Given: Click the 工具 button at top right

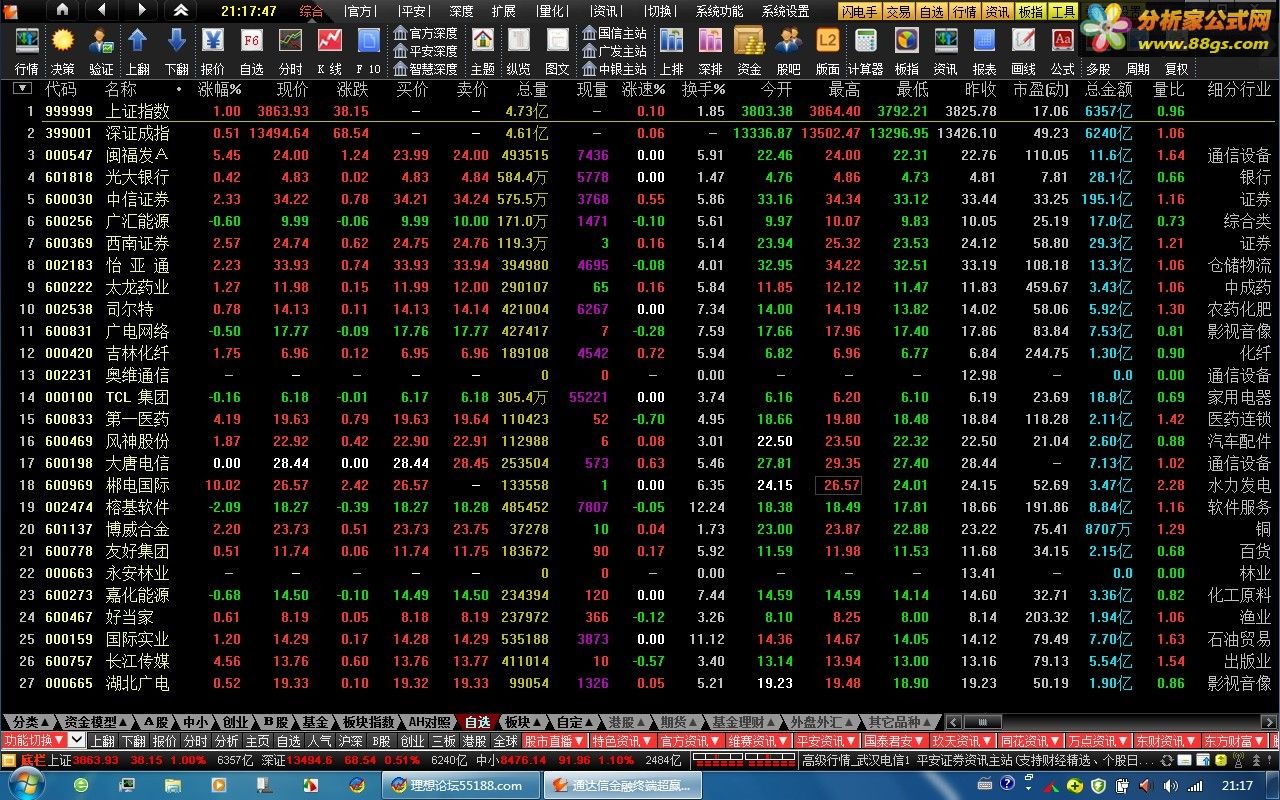Looking at the screenshot, I should pos(1063,12).
